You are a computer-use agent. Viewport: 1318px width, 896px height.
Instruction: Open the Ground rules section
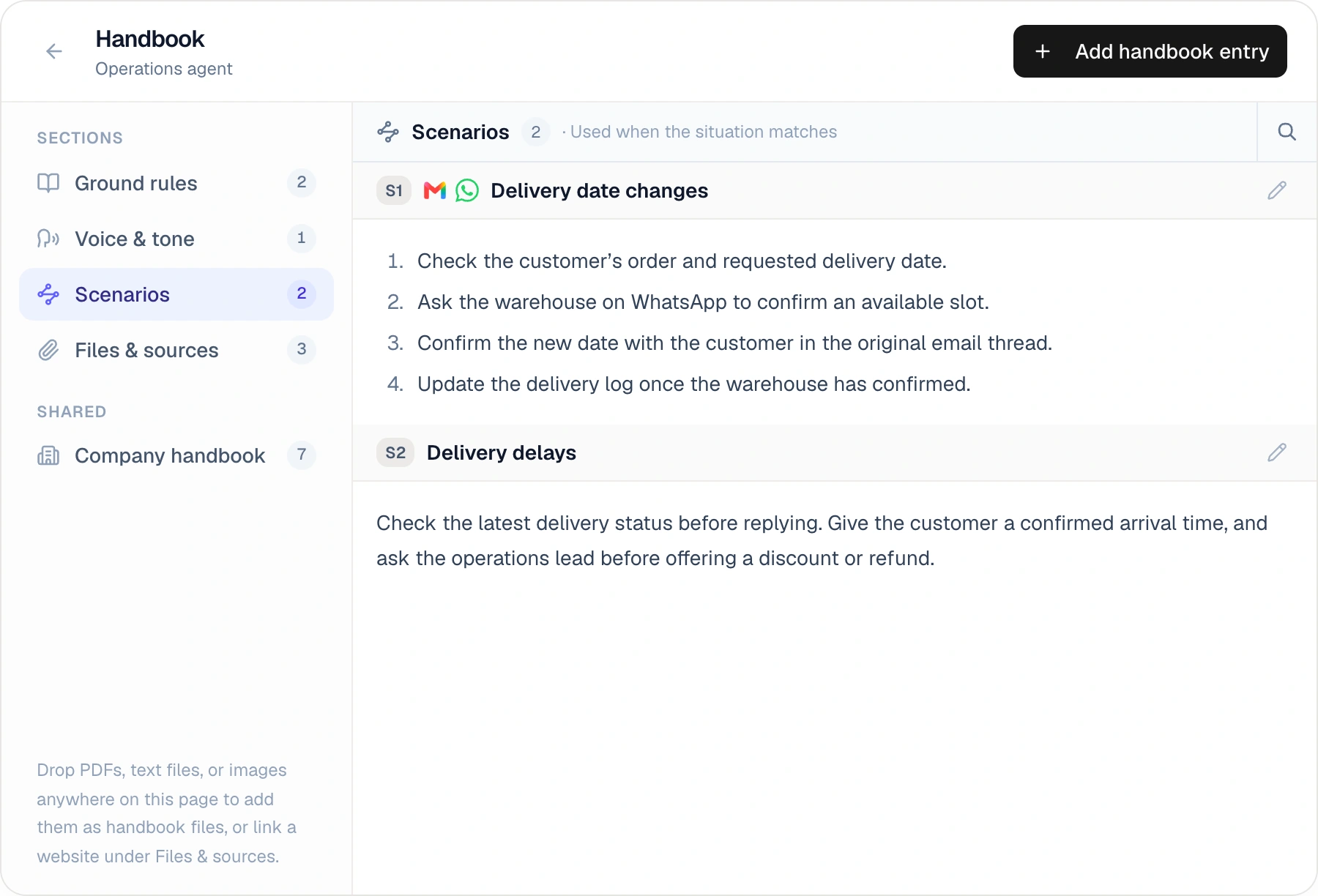tap(176, 183)
